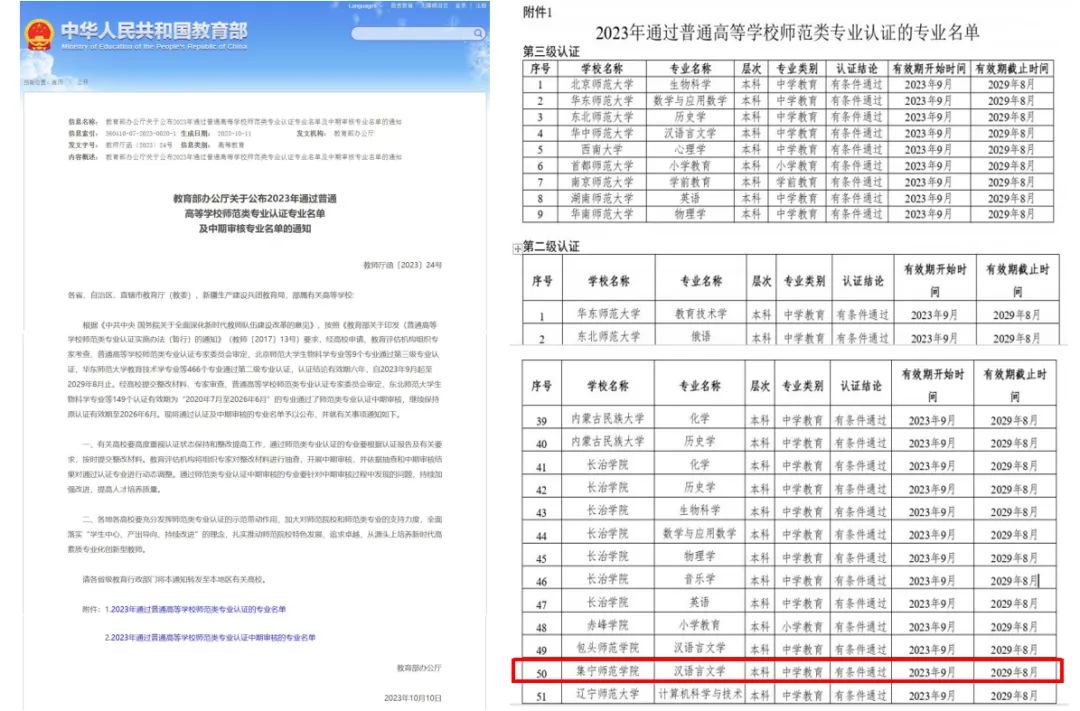Click the 公开 breadcrumb item

point(82,81)
